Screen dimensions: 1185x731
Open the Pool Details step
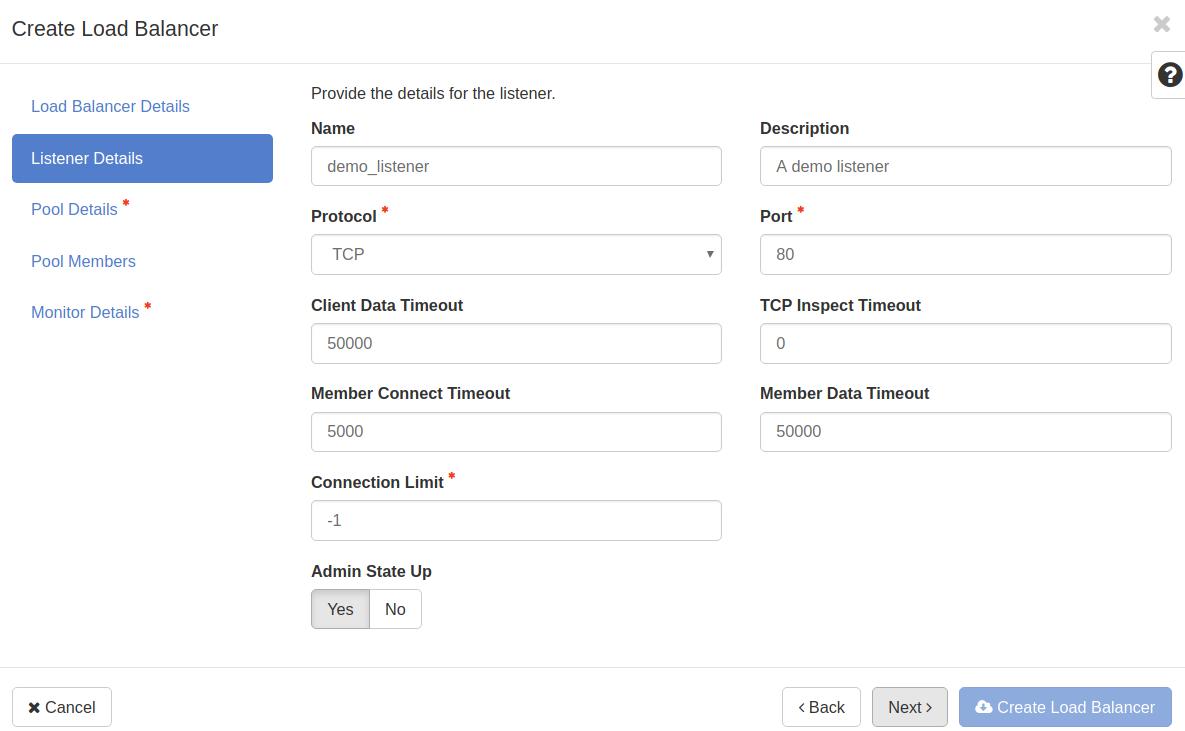[x=74, y=209]
